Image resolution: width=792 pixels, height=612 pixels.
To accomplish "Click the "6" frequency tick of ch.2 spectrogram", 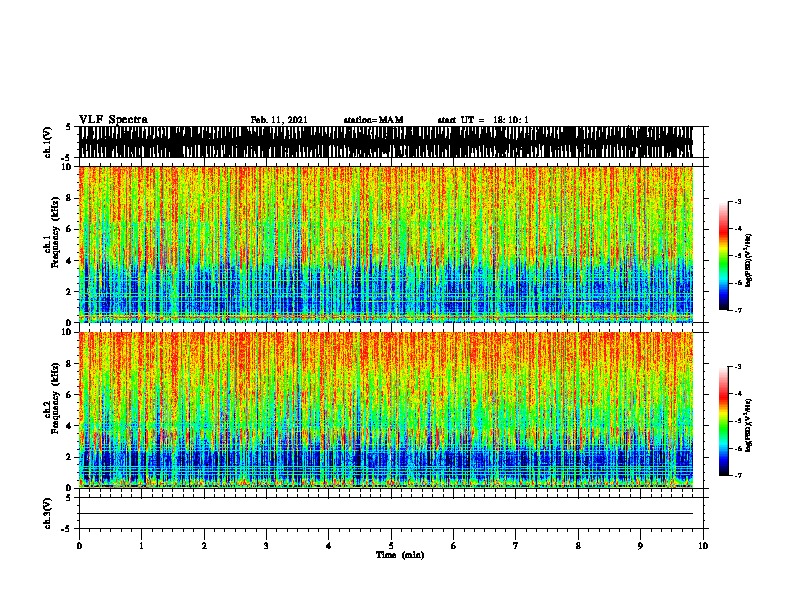I will point(71,395).
